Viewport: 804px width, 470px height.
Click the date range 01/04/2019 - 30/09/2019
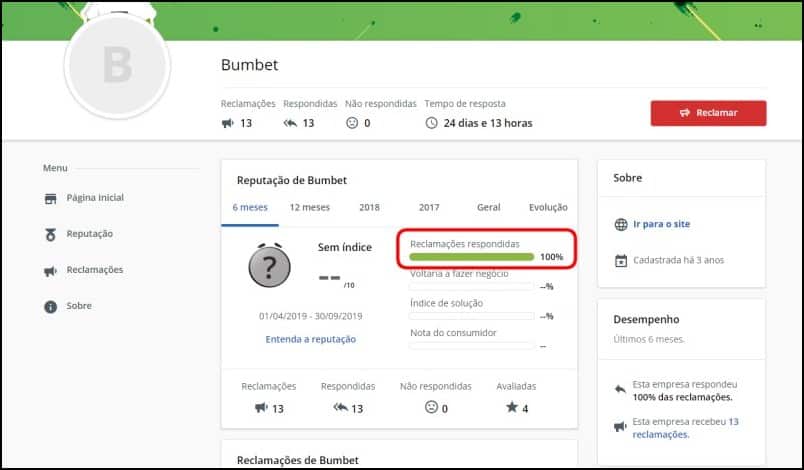(310, 316)
